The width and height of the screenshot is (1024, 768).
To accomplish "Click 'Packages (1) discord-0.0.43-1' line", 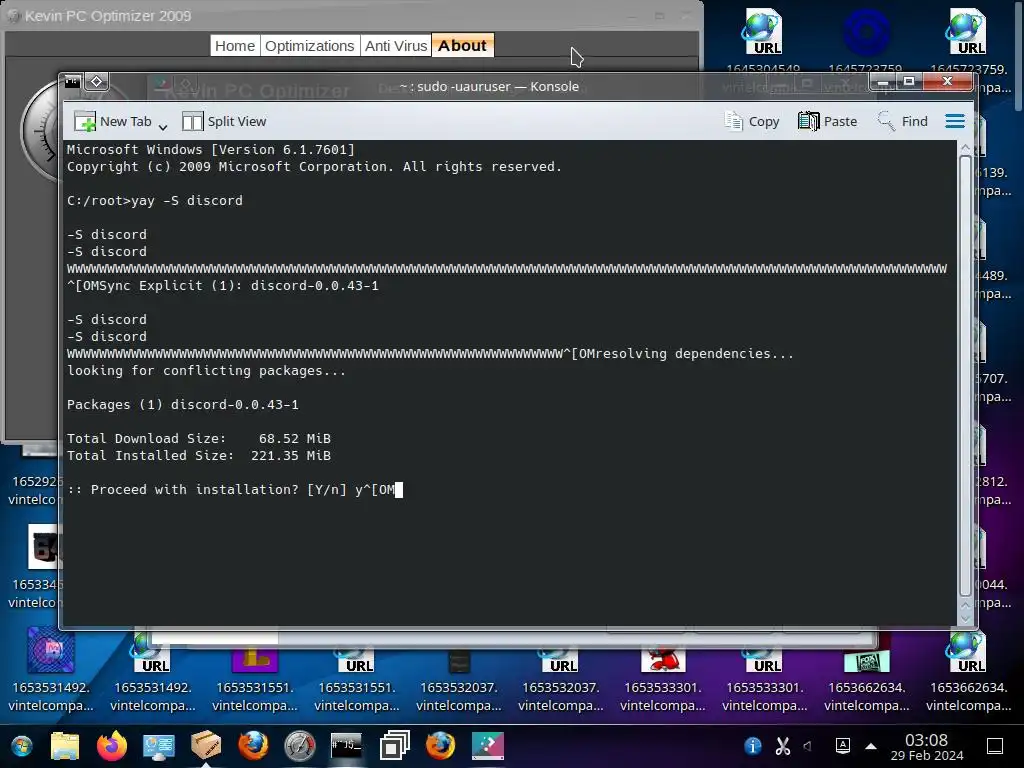I will 183,404.
